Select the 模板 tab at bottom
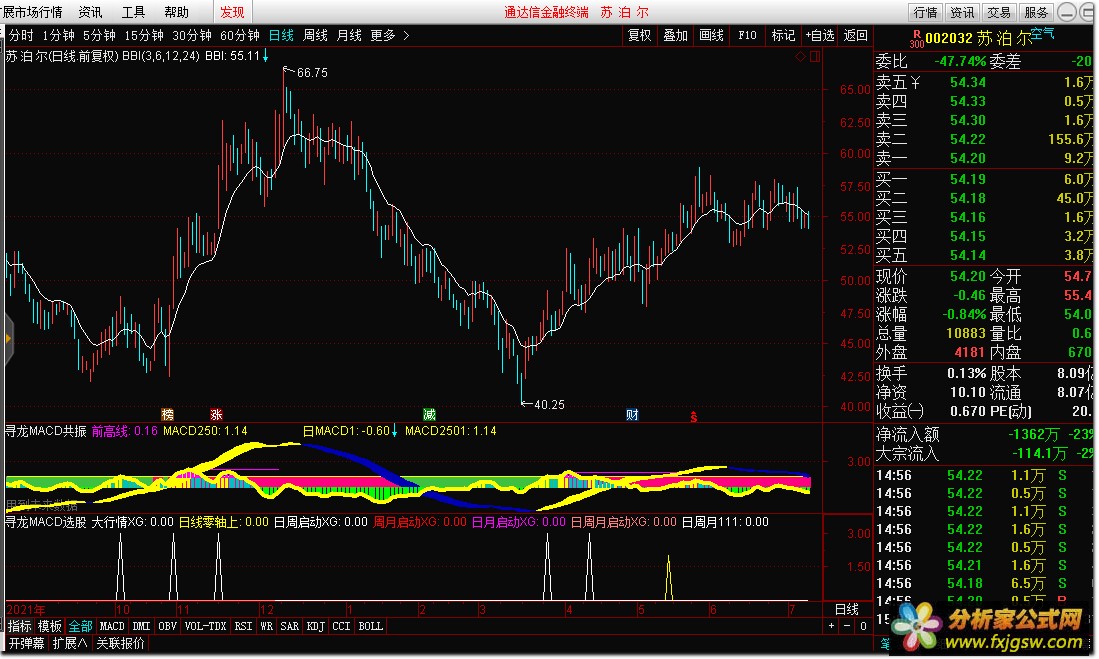 tap(50, 626)
